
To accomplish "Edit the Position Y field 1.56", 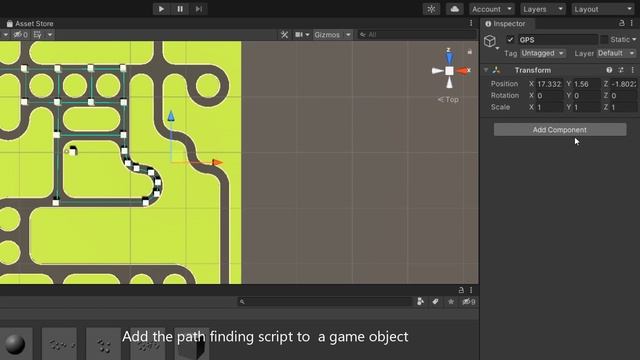I will 586,84.
